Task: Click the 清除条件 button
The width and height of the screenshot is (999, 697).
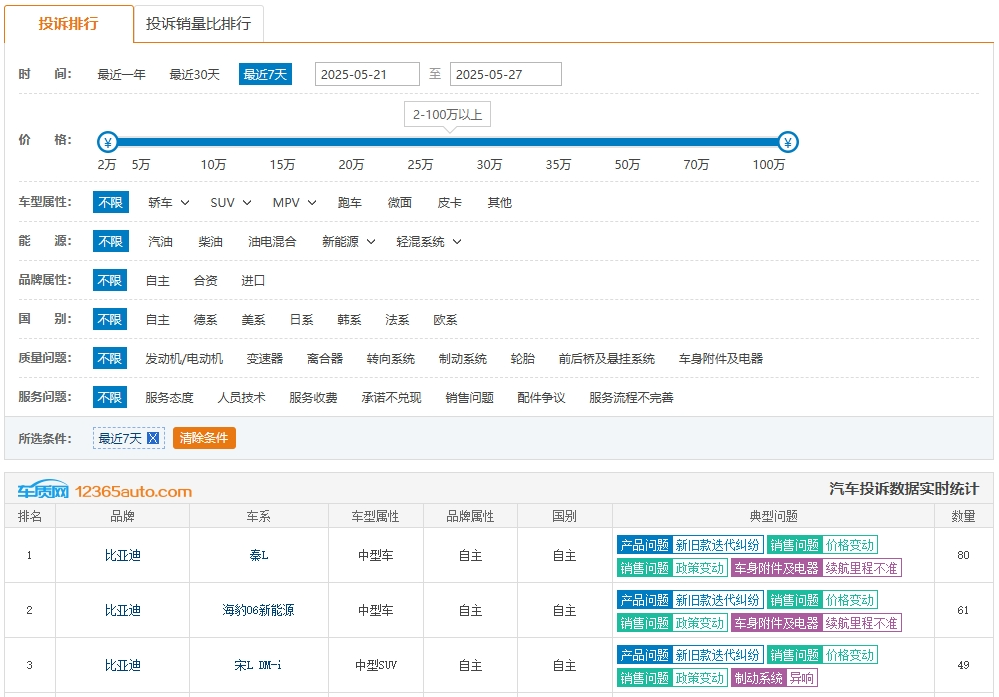Action: pyautogui.click(x=204, y=438)
